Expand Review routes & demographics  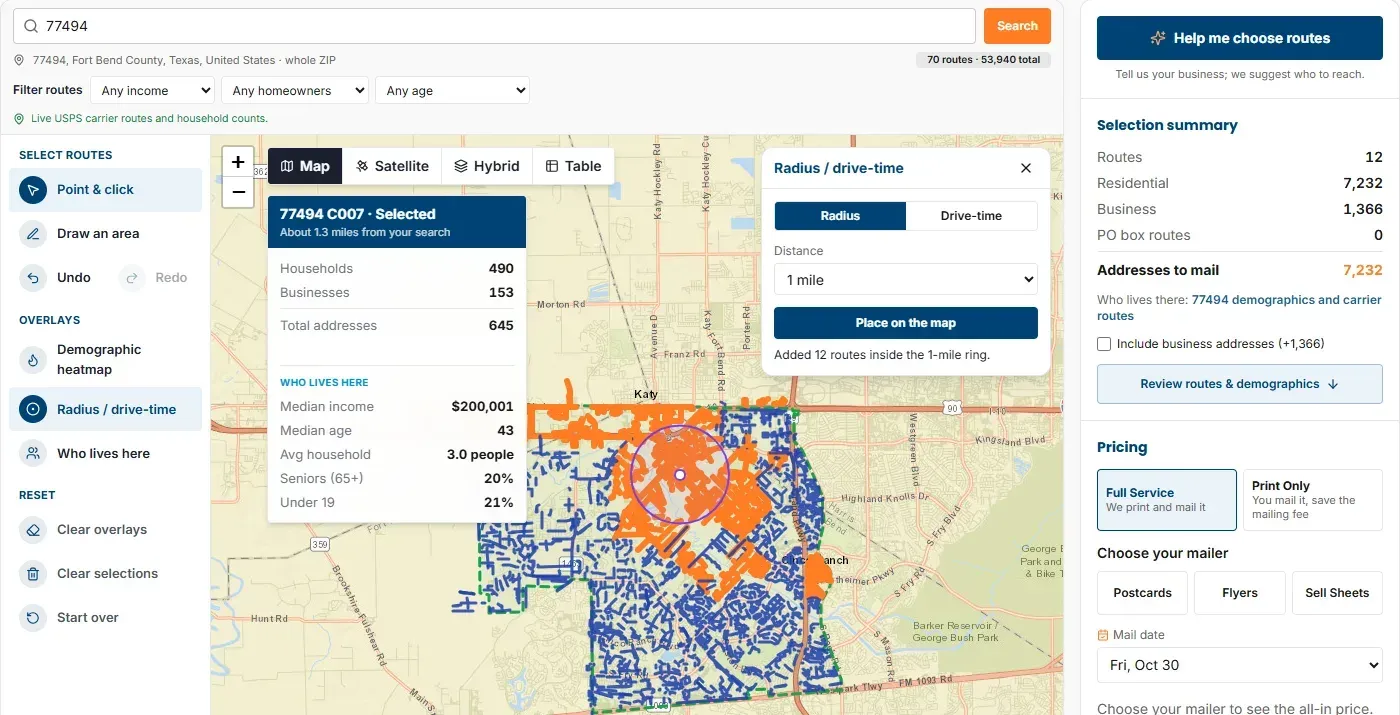(1240, 384)
